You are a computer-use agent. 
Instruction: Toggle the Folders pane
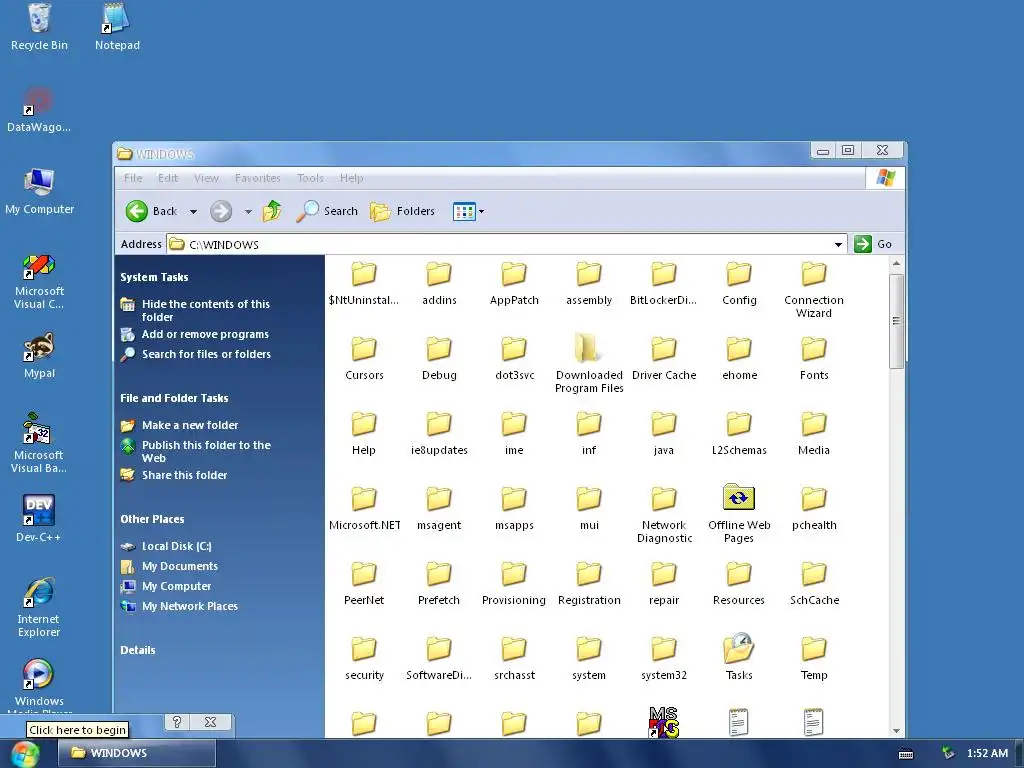(402, 211)
